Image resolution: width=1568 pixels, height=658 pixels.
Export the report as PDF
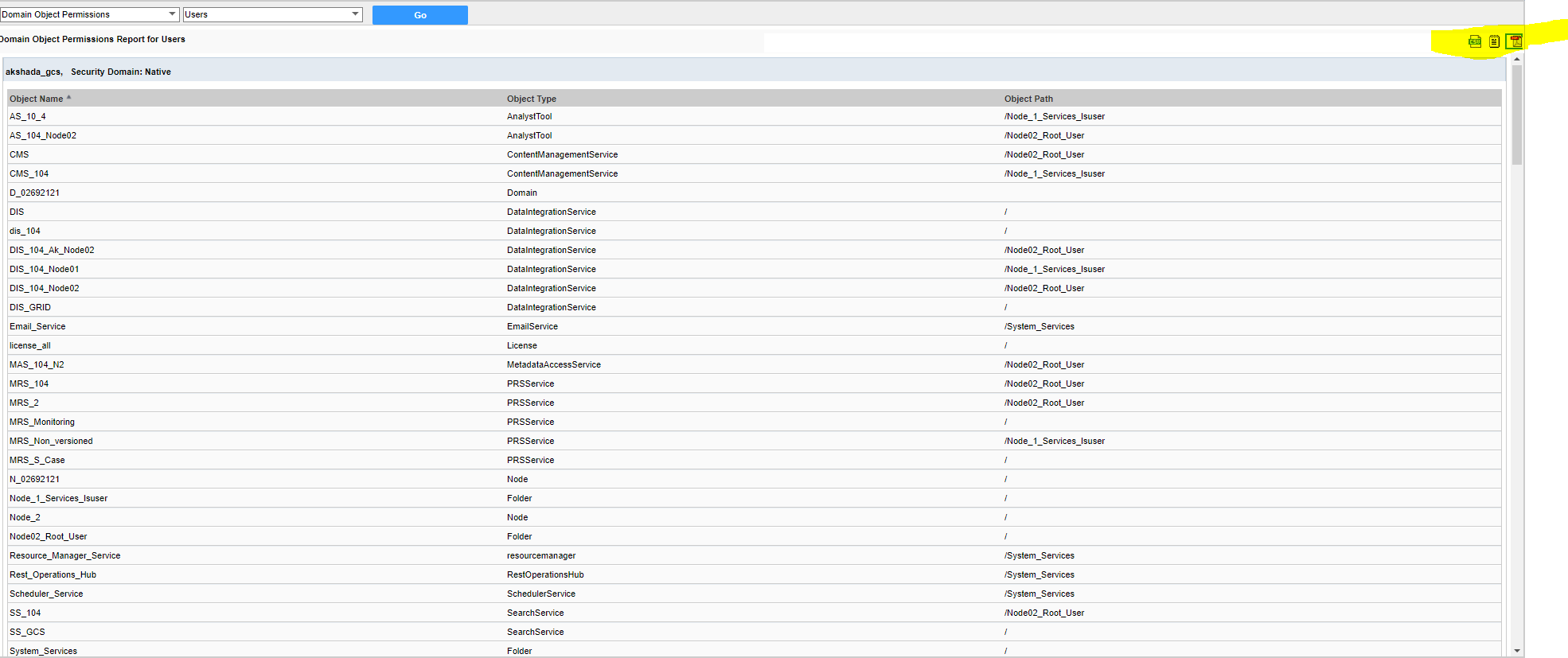(1514, 41)
